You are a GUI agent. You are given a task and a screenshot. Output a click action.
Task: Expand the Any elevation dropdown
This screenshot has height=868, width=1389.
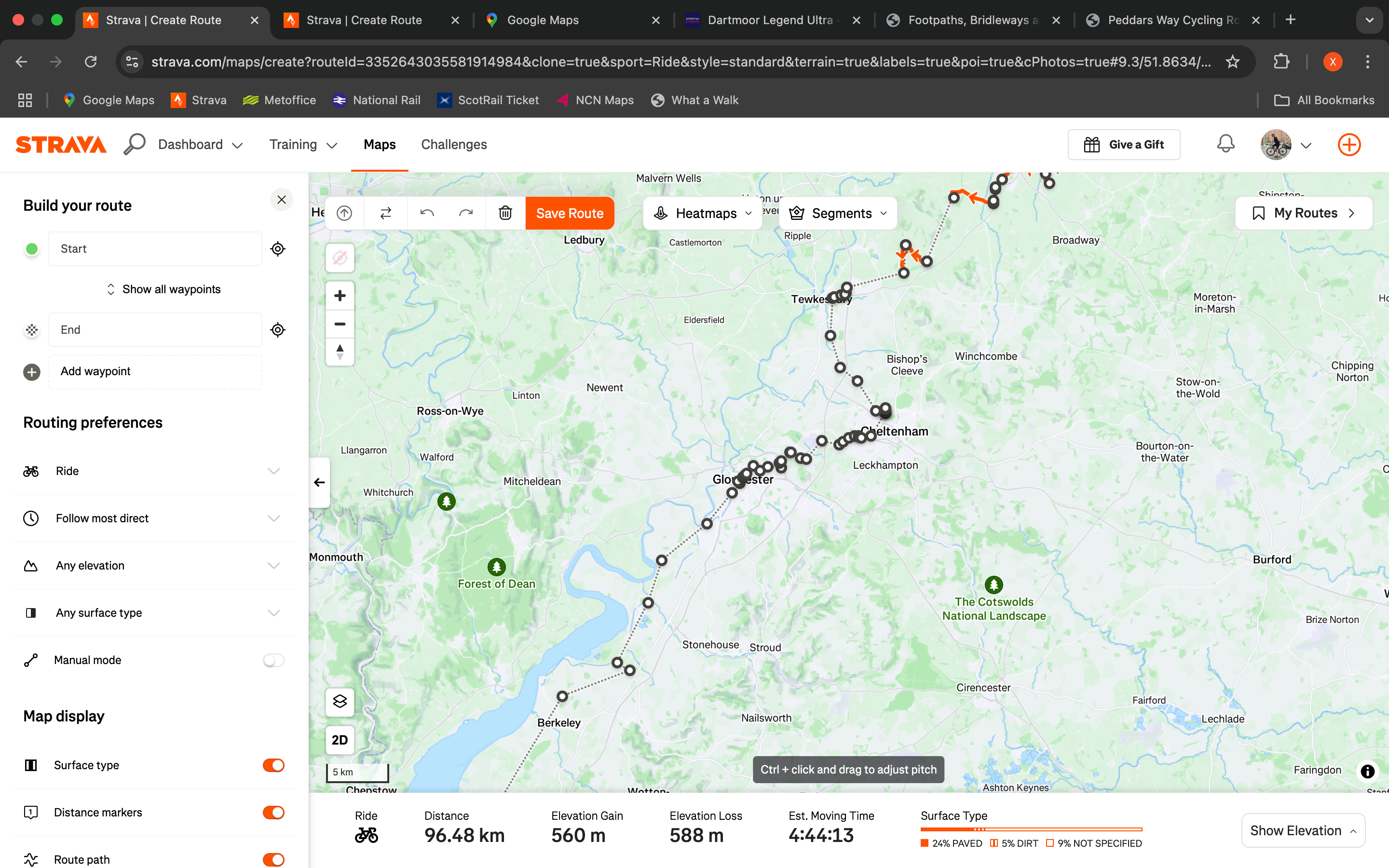[x=154, y=566]
